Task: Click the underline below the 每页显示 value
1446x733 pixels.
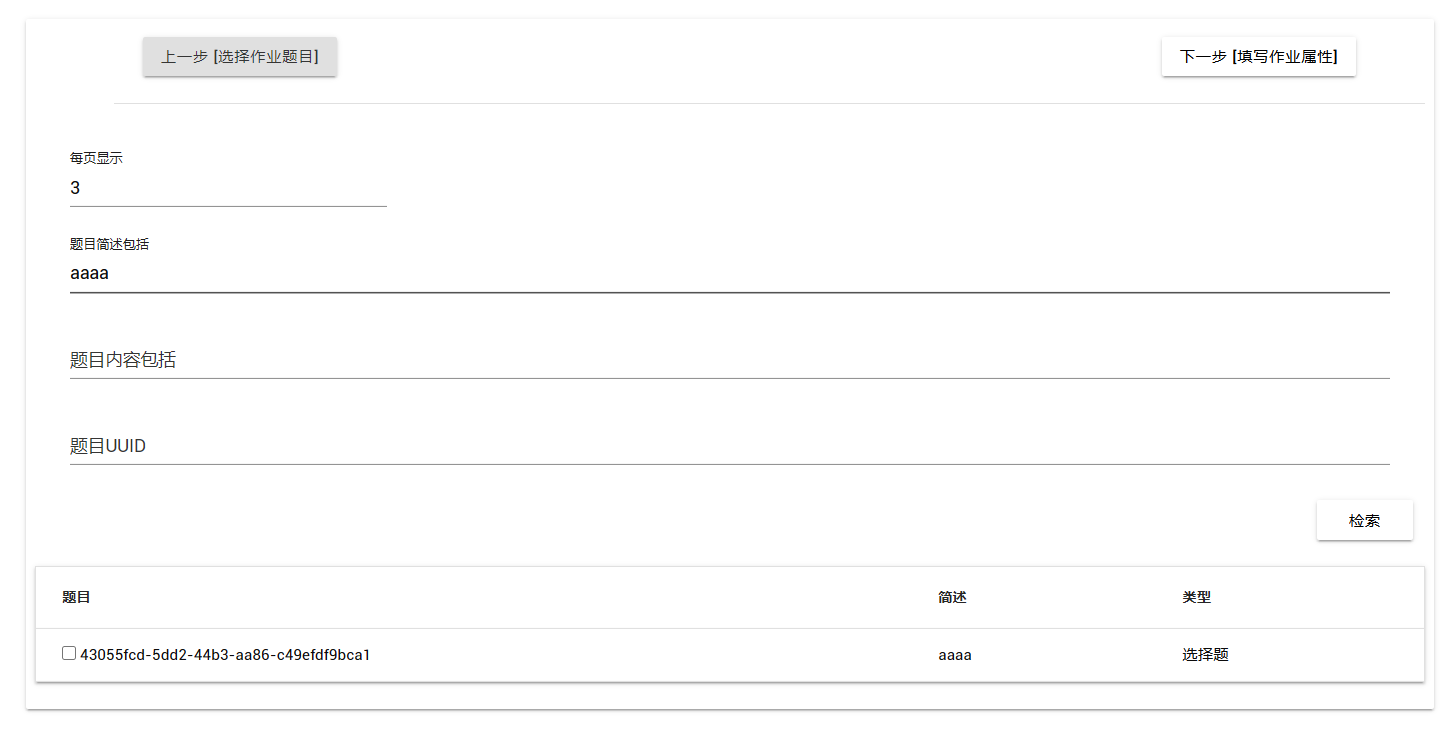Action: point(228,206)
